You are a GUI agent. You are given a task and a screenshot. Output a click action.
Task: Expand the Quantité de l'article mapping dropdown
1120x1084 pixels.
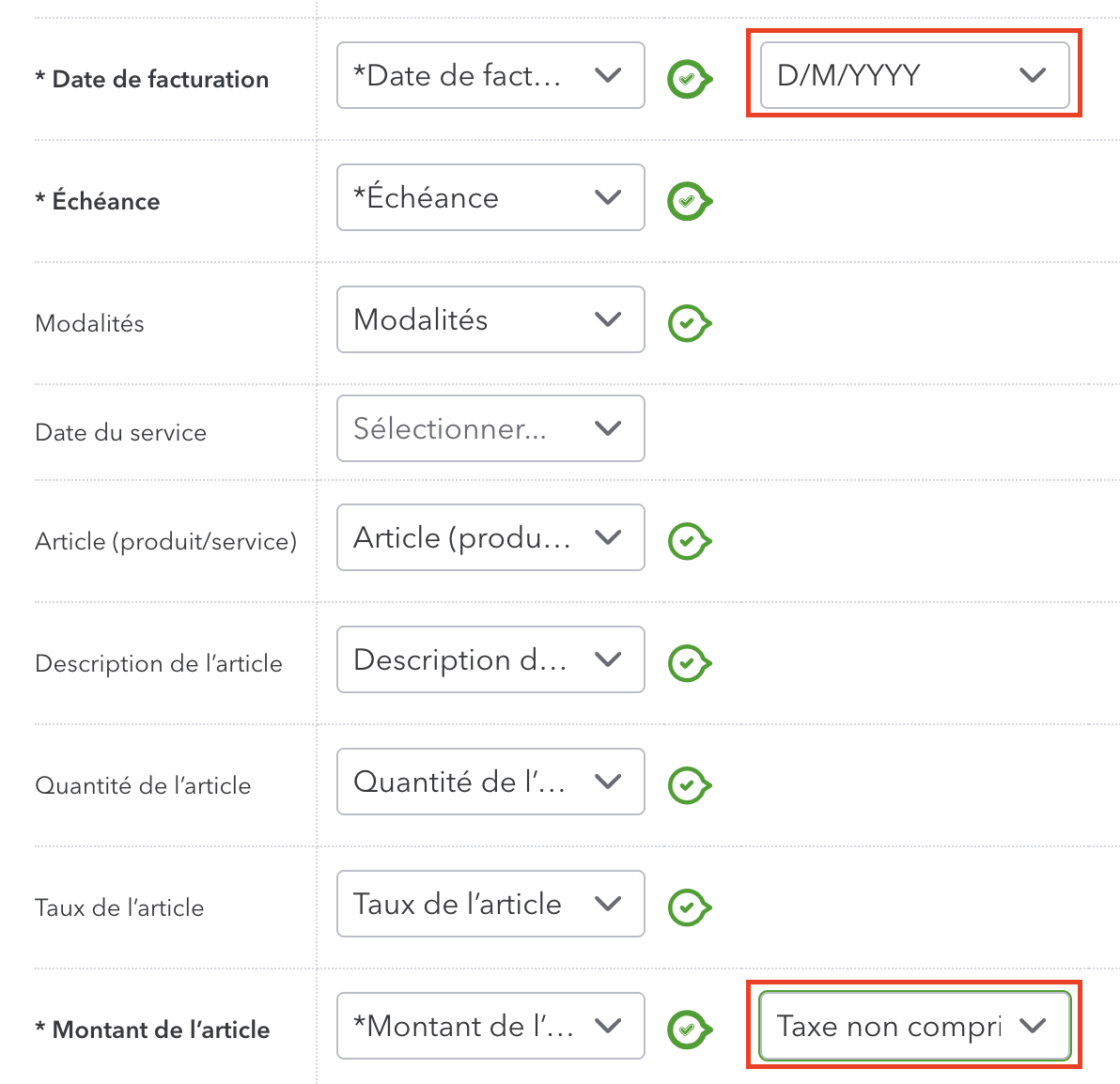[490, 782]
